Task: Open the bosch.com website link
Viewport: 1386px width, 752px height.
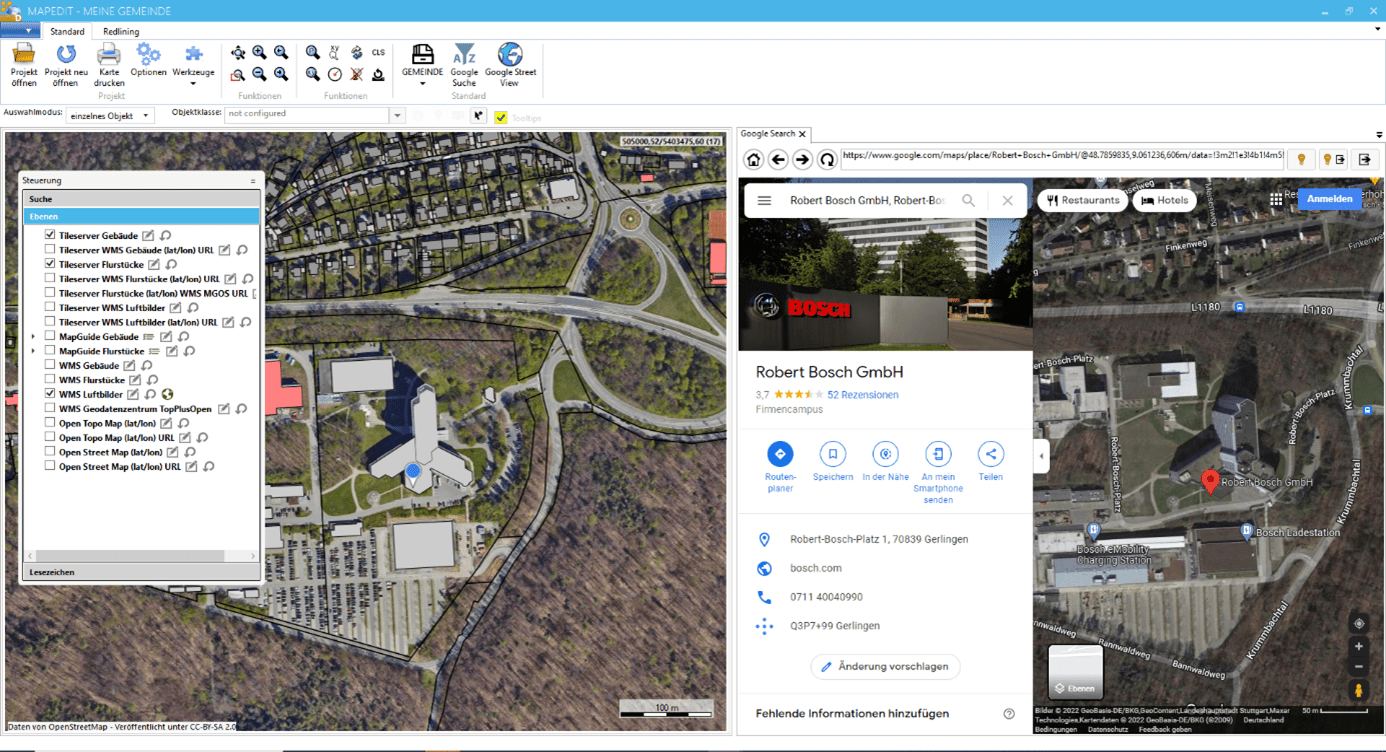Action: [816, 568]
